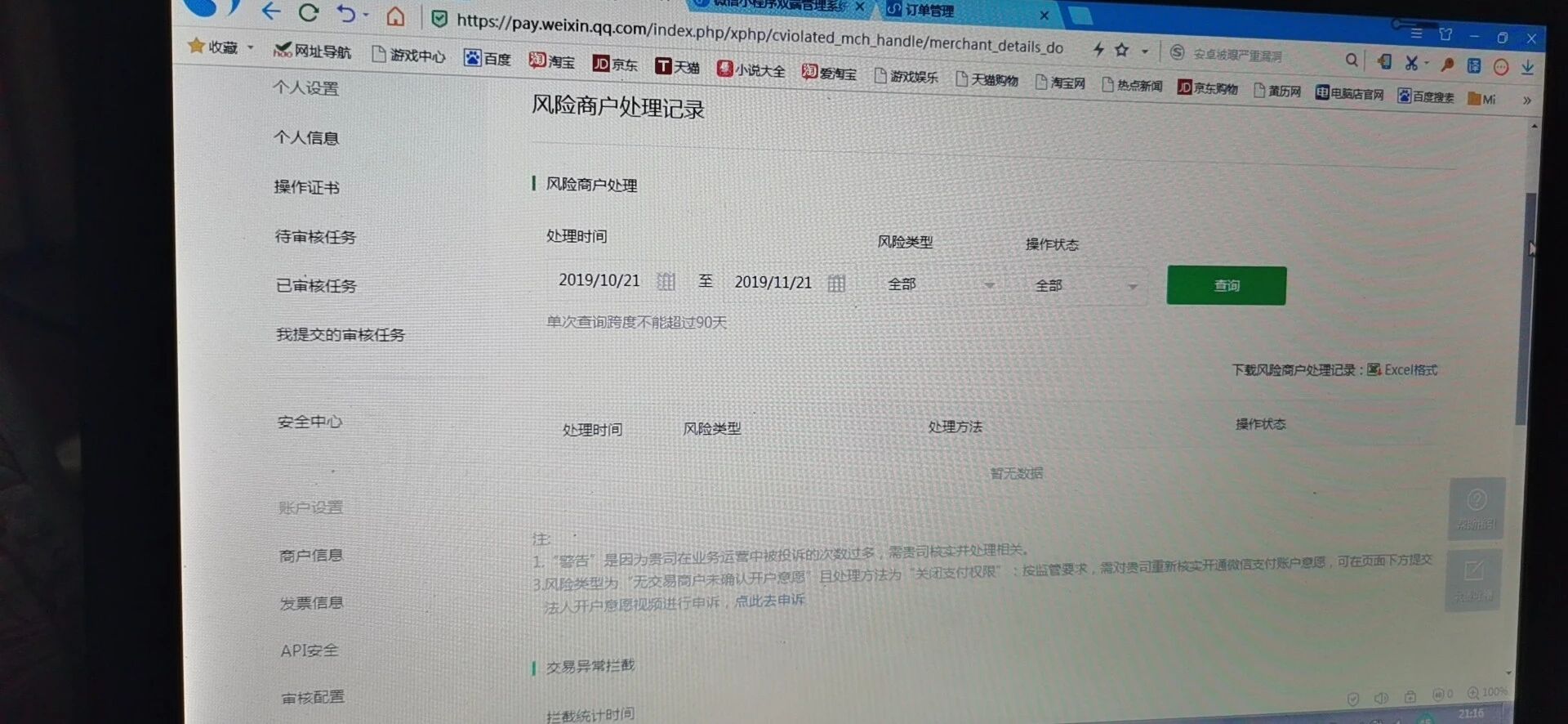Image resolution: width=1568 pixels, height=724 pixels.
Task: Close the 订单管理 tab
Action: pos(1044,15)
